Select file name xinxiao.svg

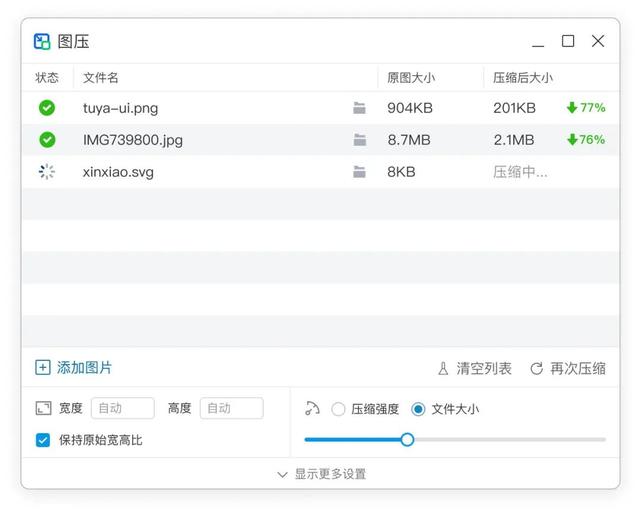click(x=118, y=172)
